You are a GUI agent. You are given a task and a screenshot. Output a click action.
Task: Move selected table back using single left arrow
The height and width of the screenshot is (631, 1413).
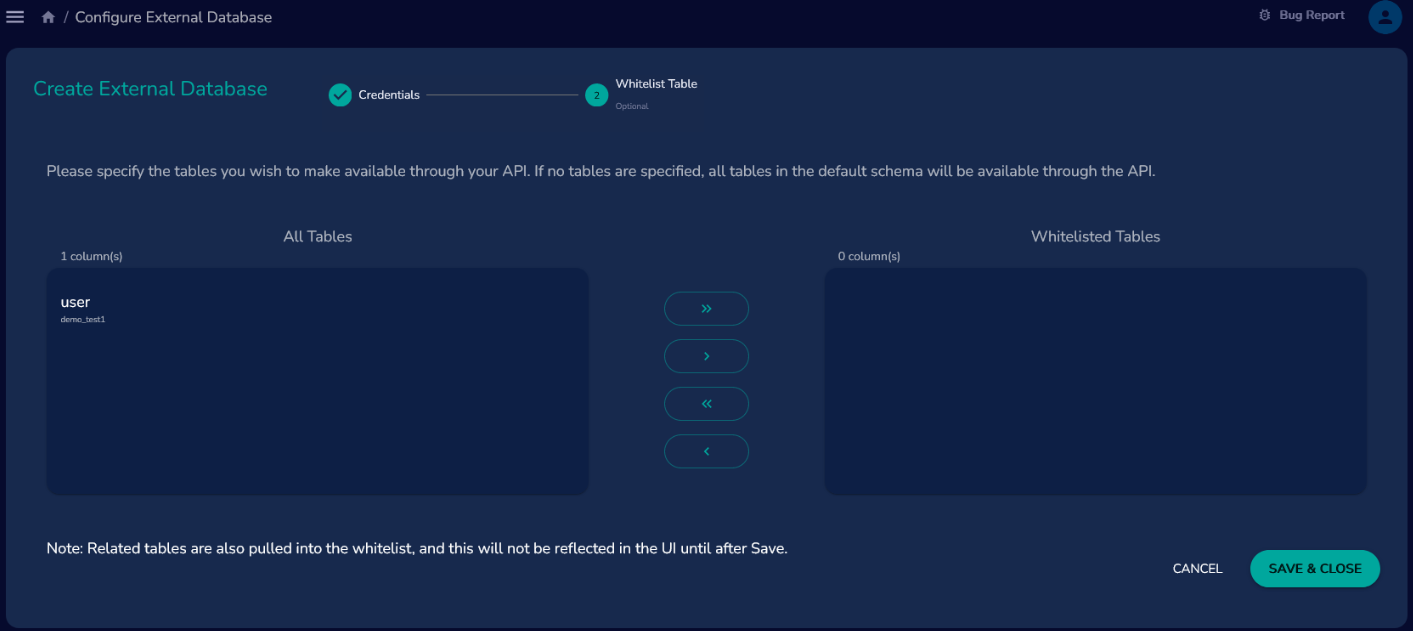tap(706, 451)
